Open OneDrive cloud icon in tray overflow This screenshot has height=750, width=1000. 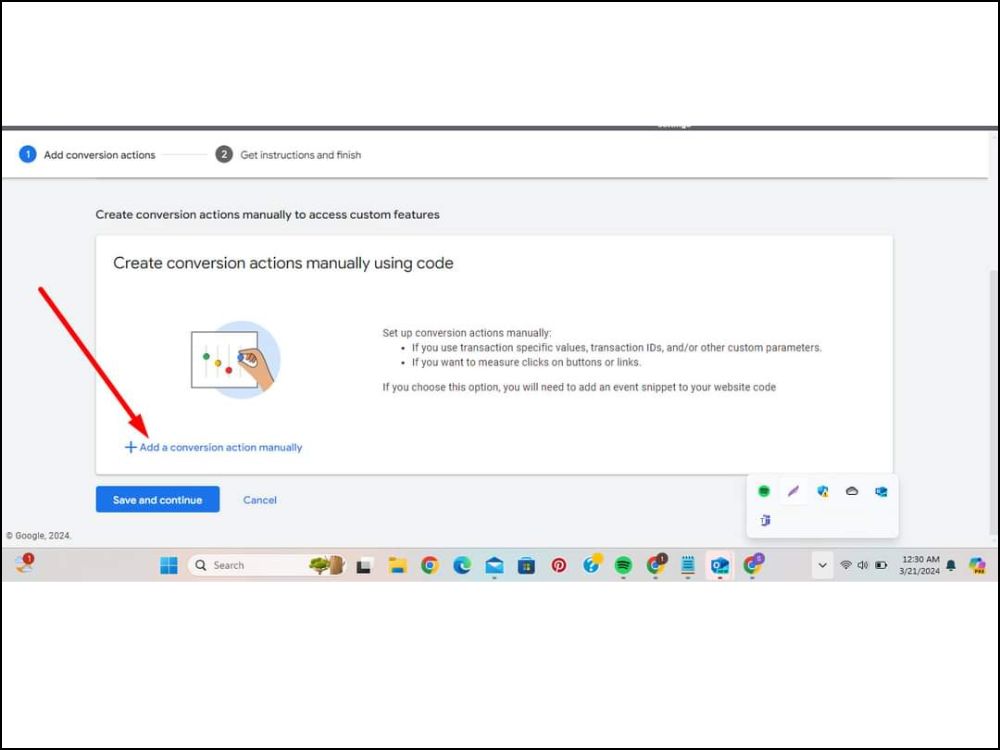click(x=852, y=491)
